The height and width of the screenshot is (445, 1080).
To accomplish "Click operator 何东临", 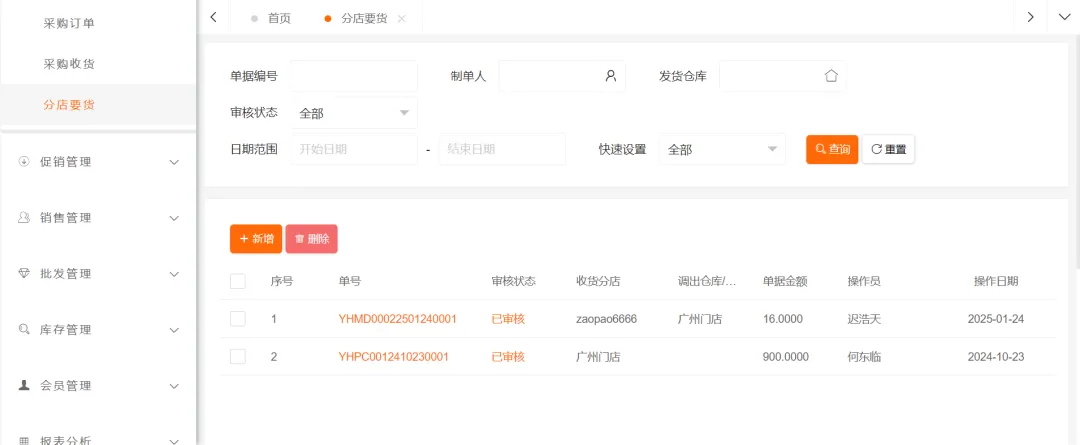I will (864, 357).
